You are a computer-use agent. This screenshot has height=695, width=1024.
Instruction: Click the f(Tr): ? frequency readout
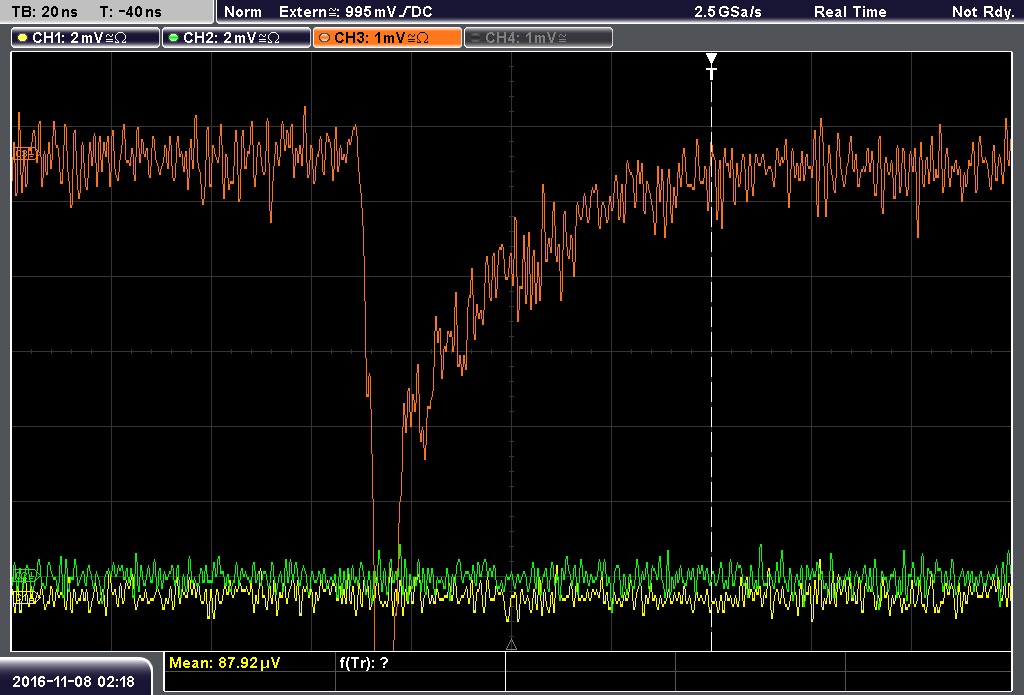[x=364, y=663]
